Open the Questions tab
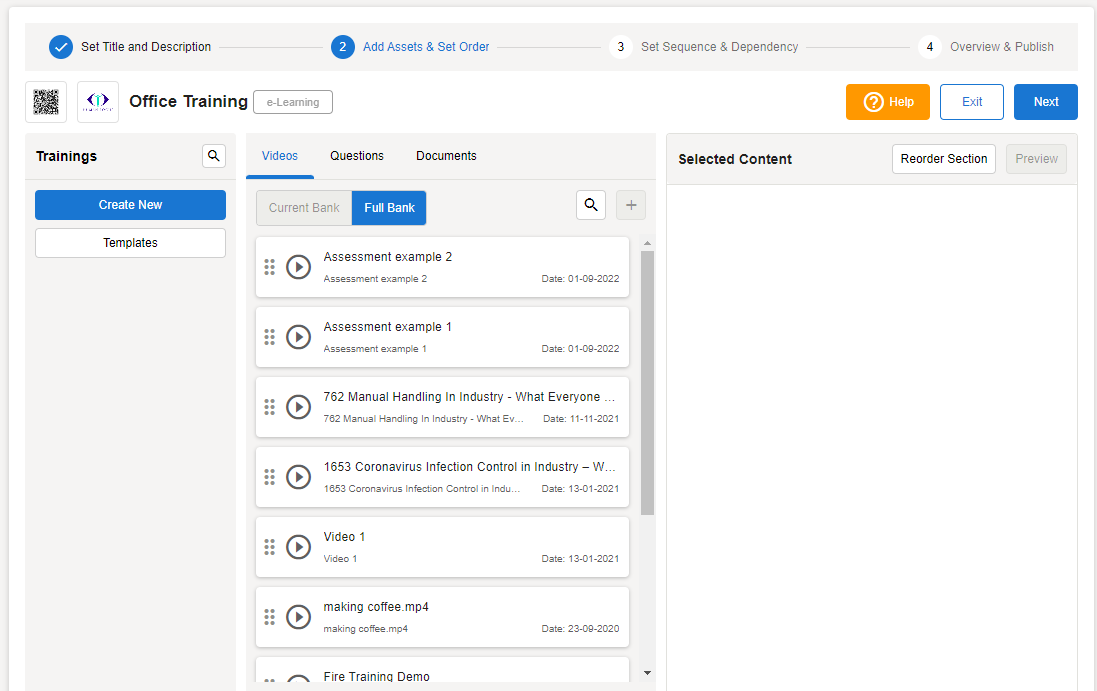The image size is (1097, 691). point(357,156)
